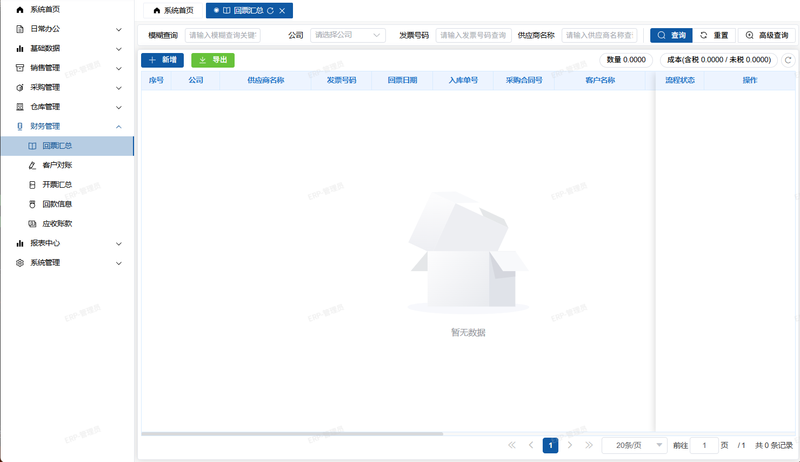800x462 pixels.
Task: Expand the 销售管理 menu
Action: [66, 68]
